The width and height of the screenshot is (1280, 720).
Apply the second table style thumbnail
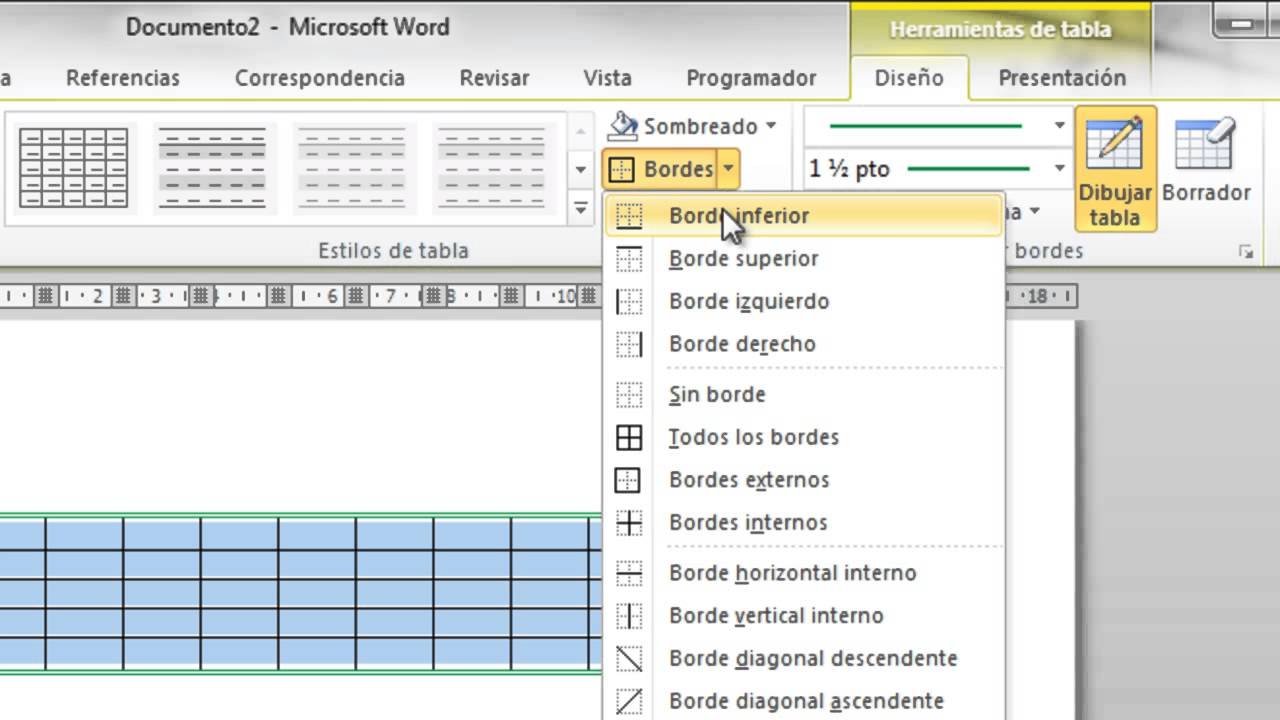point(213,167)
